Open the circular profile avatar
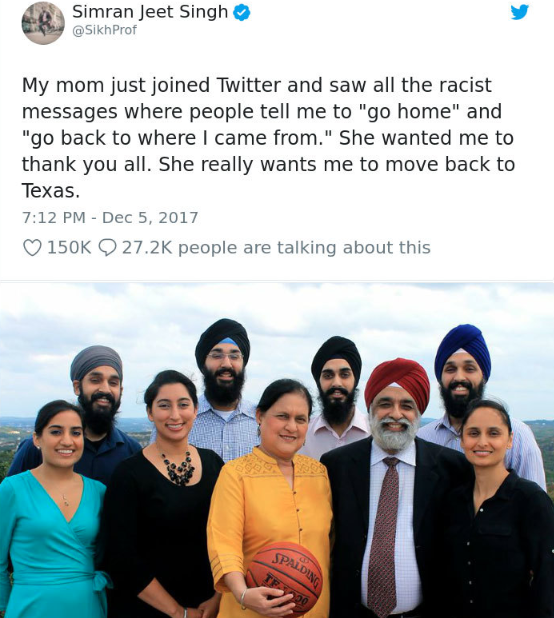Image resolution: width=554 pixels, height=618 pixels. point(43,23)
